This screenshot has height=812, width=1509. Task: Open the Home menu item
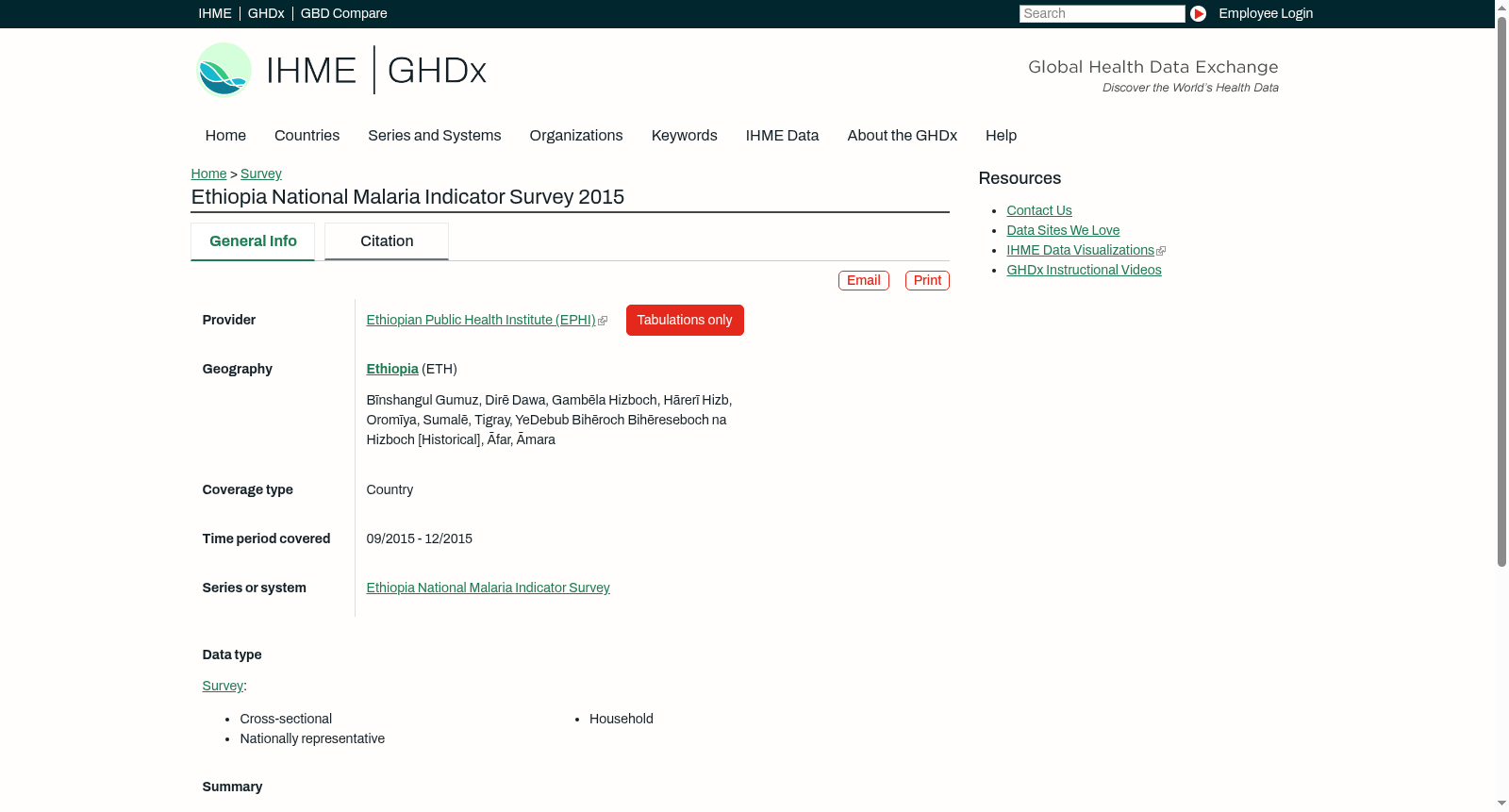(x=225, y=136)
